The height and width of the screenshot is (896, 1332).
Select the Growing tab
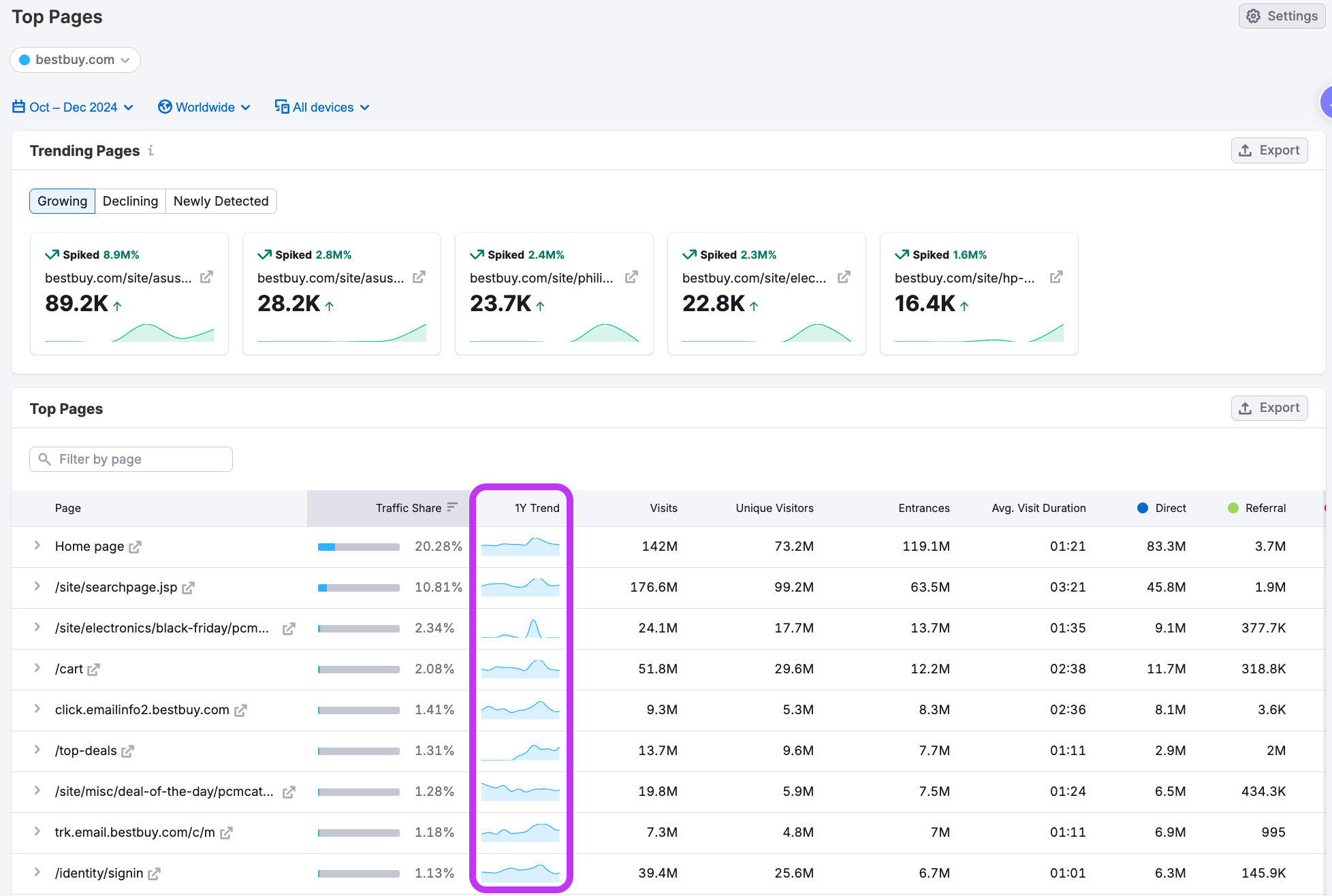[62, 201]
